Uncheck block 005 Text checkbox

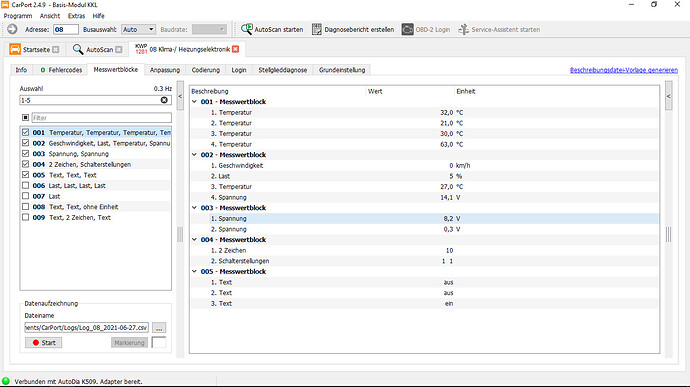26,174
